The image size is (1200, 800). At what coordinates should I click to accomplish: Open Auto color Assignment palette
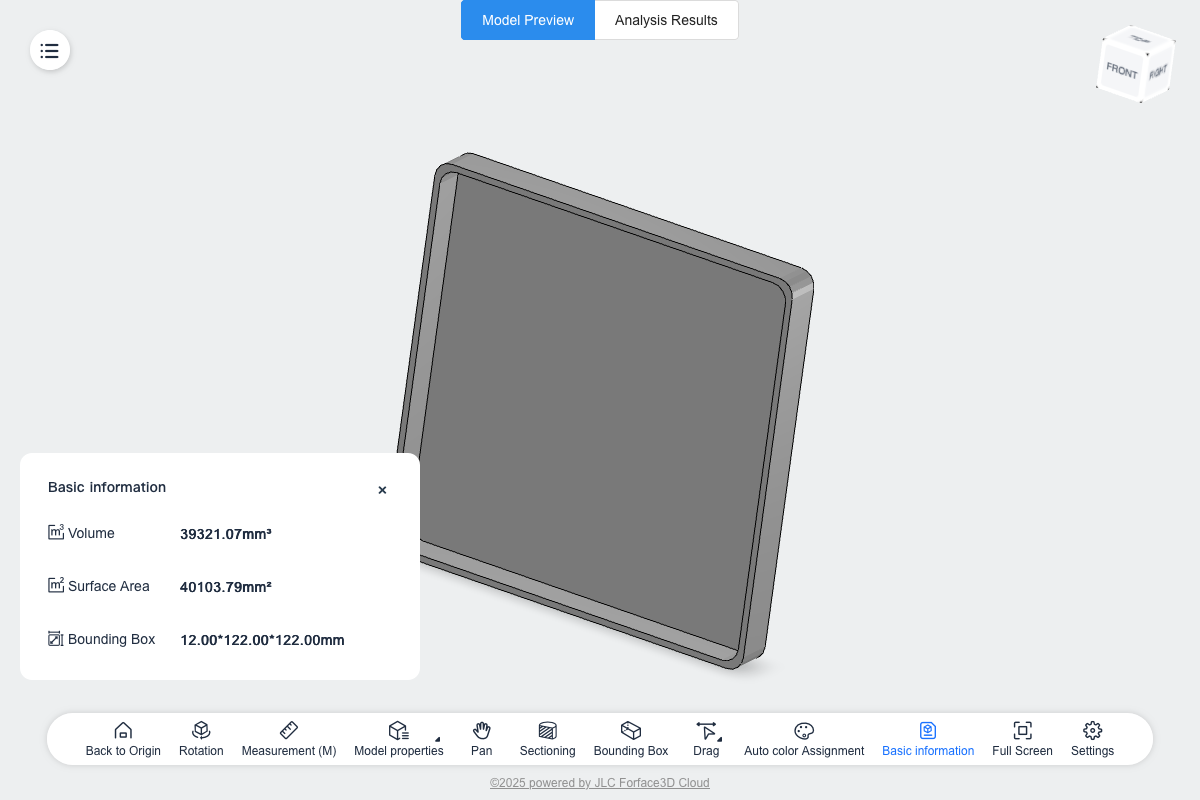tap(804, 739)
